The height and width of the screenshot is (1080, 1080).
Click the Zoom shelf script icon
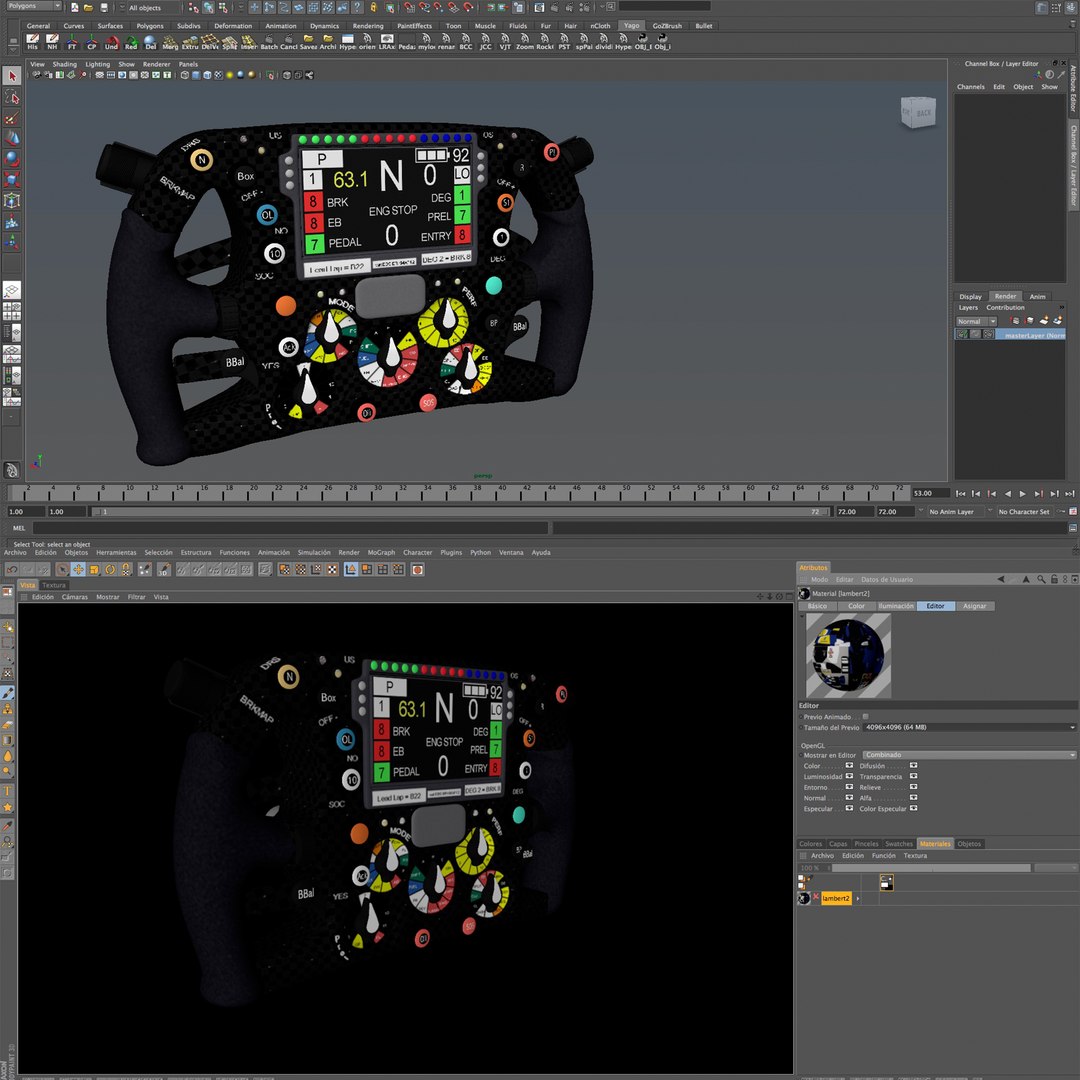pyautogui.click(x=524, y=42)
